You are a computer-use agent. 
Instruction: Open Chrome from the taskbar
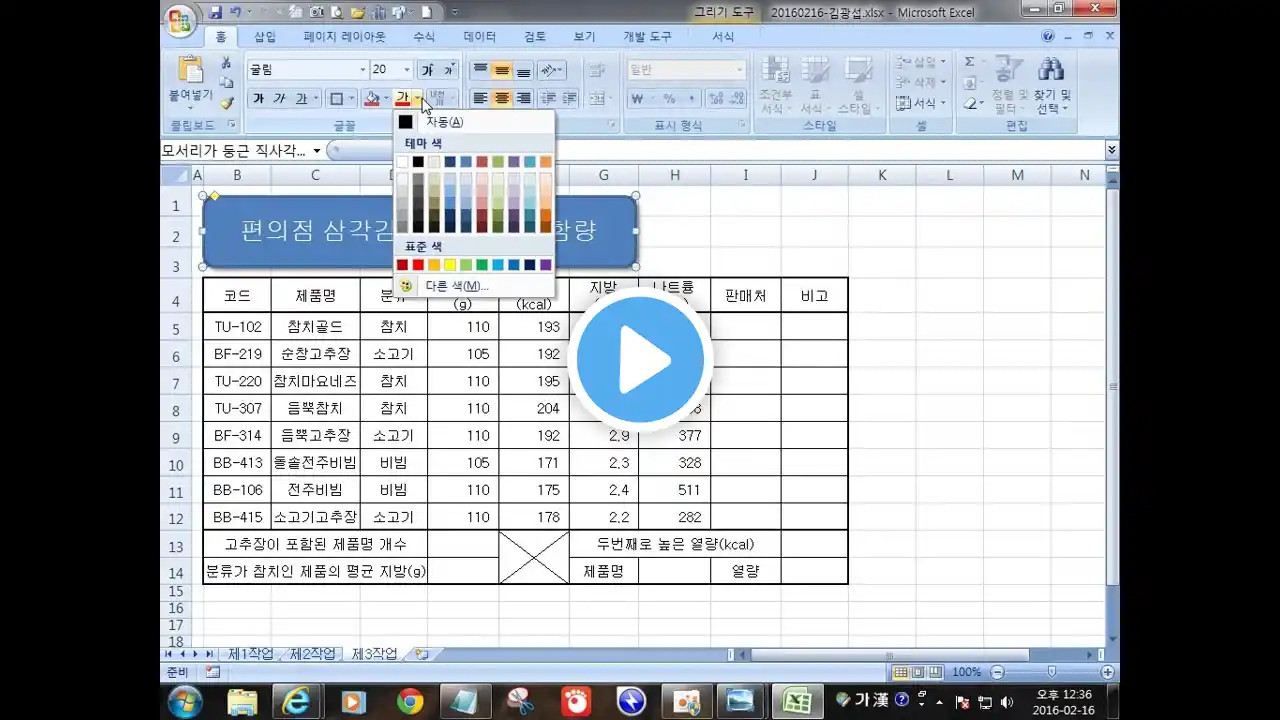click(410, 702)
